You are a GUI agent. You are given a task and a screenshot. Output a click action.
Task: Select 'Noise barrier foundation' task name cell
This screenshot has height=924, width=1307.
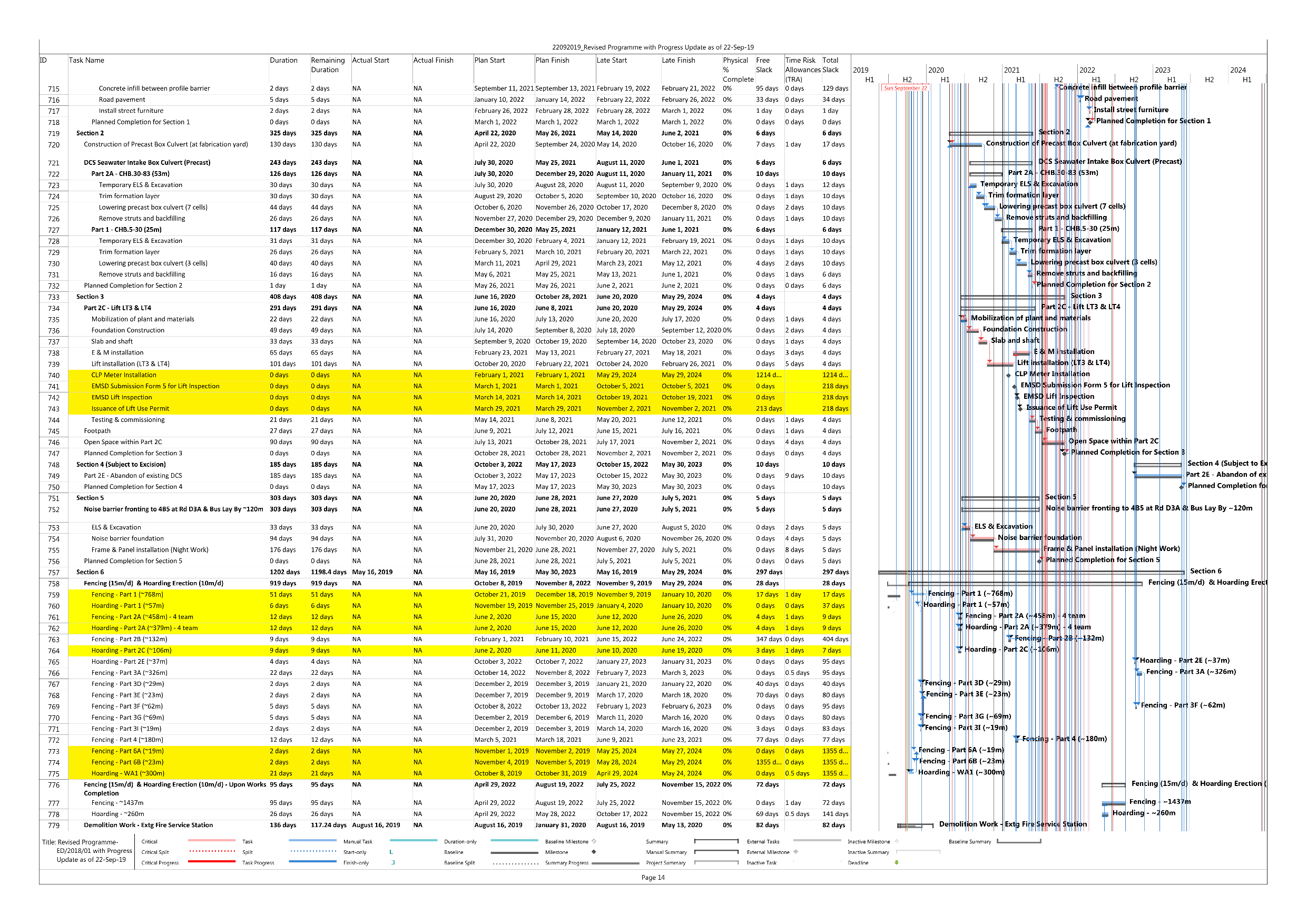tap(127, 538)
